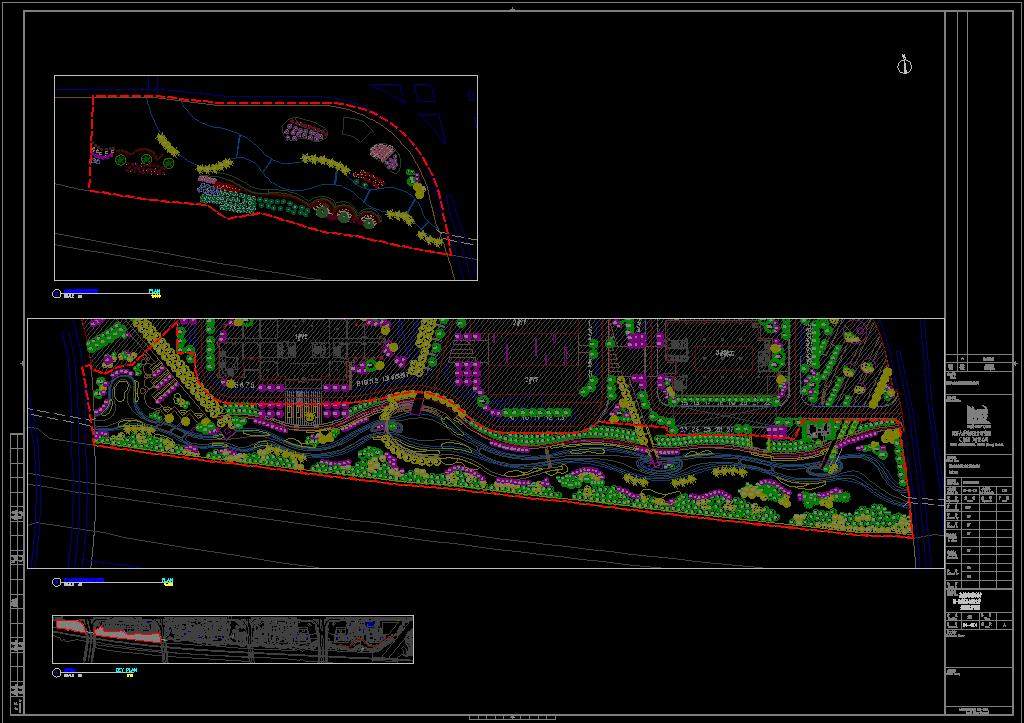This screenshot has width=1024, height=723.
Task: Click the north arrow compass symbol
Action: (904, 66)
